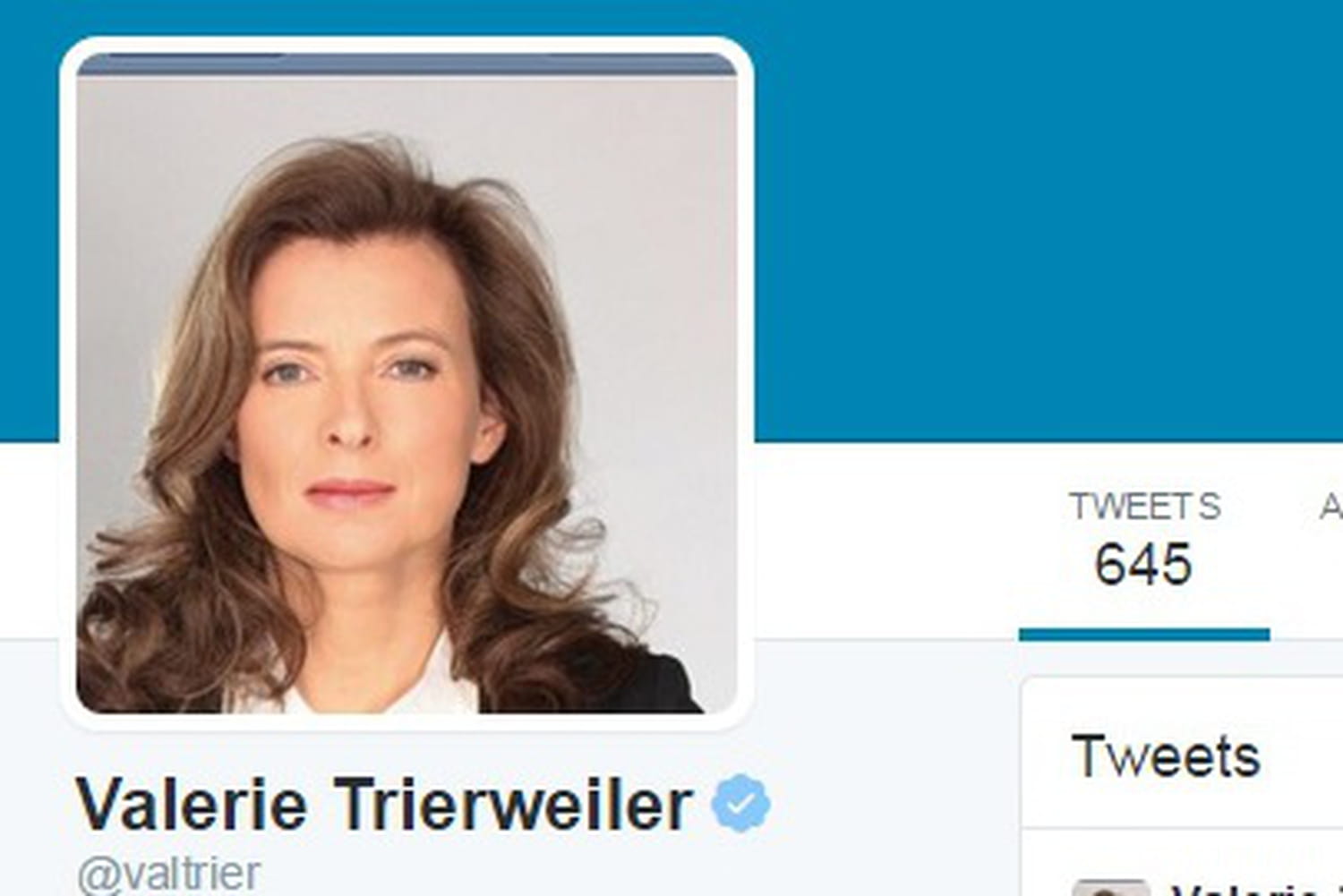Open Valerie Trierweiler's large profile photo
1343x896 pixels.
coord(406,383)
